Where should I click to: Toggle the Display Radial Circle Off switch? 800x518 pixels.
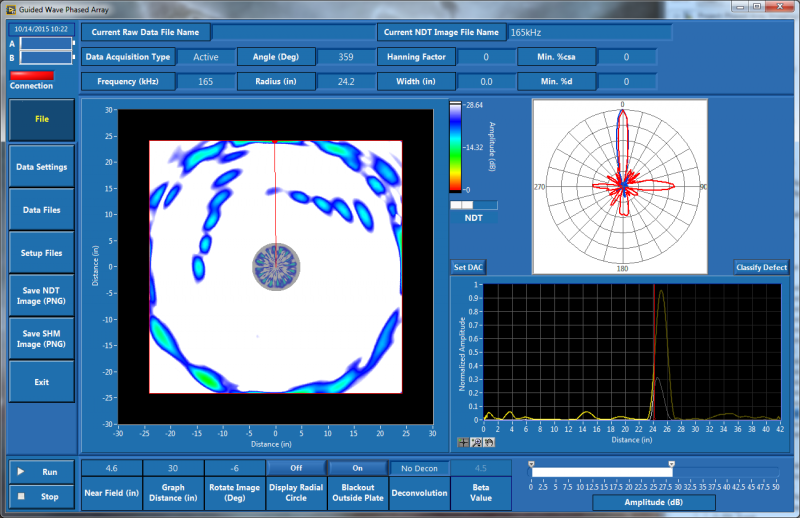coord(296,468)
